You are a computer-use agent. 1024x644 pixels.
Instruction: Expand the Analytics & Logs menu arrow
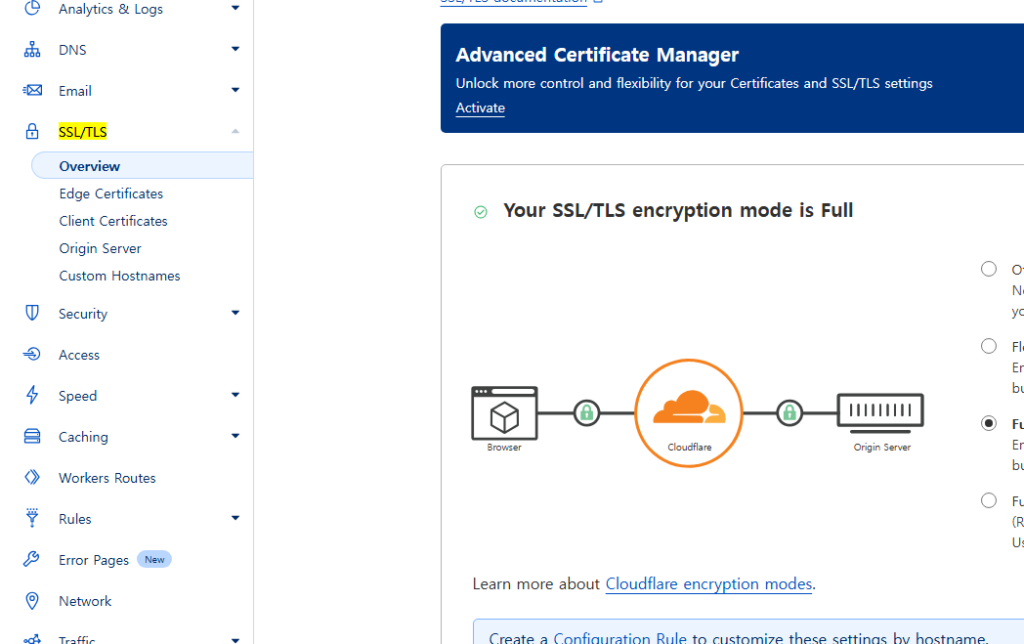pos(235,8)
